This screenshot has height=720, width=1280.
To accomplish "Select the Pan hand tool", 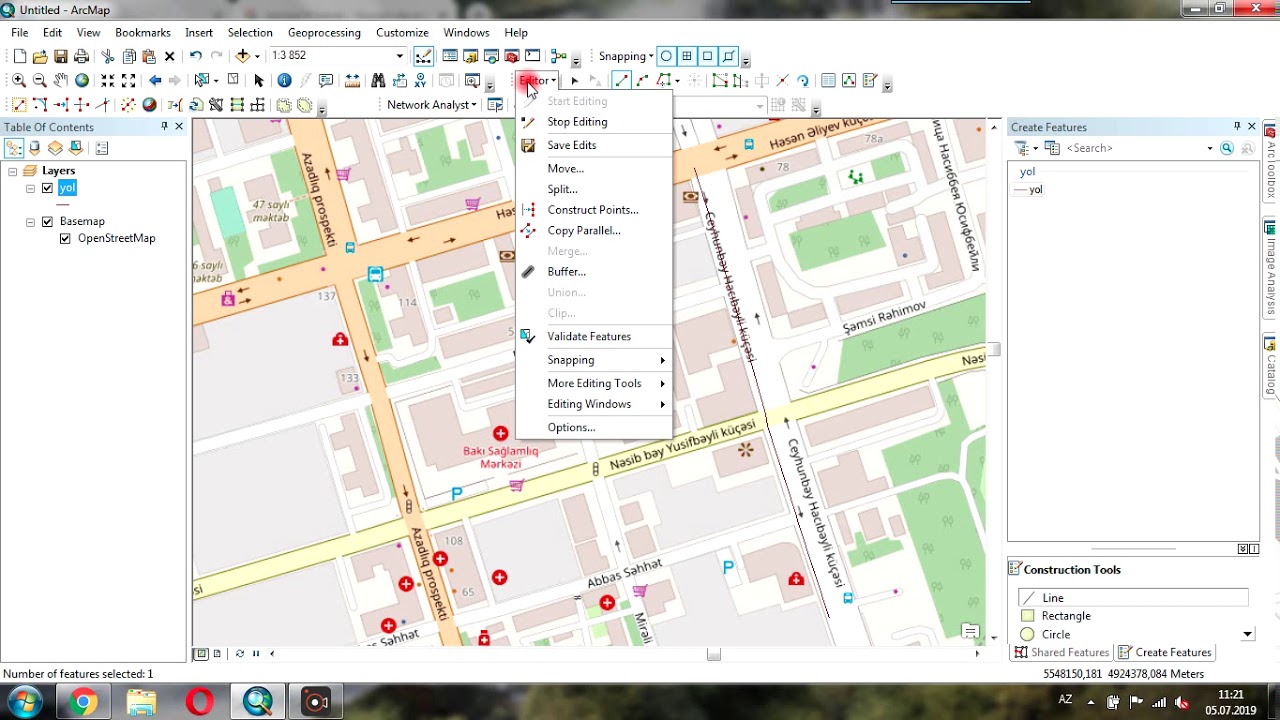I will click(61, 80).
